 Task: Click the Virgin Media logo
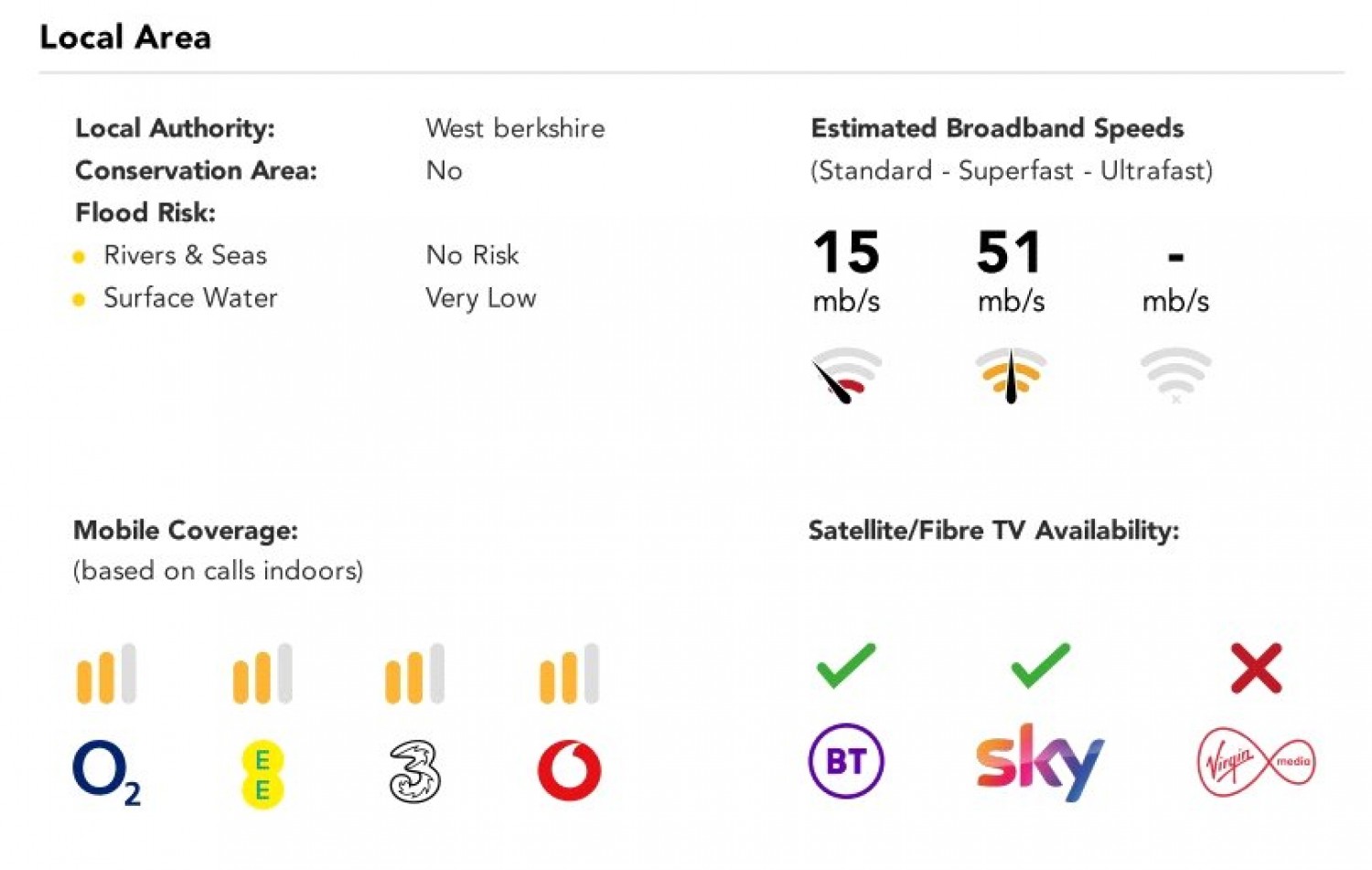(1256, 761)
